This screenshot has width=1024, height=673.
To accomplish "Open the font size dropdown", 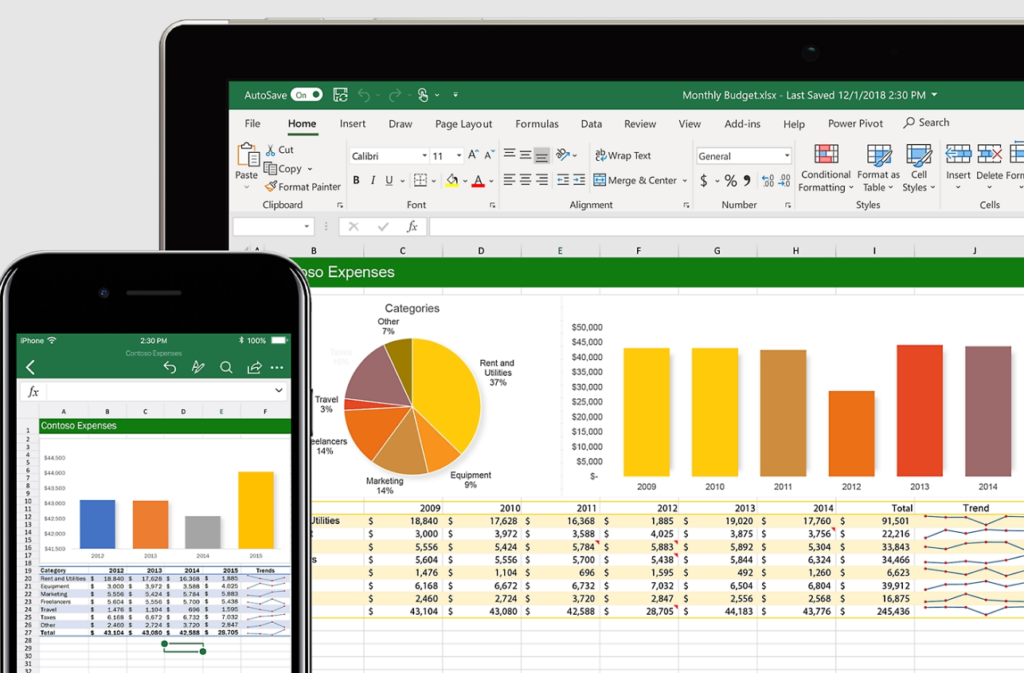I will [457, 155].
